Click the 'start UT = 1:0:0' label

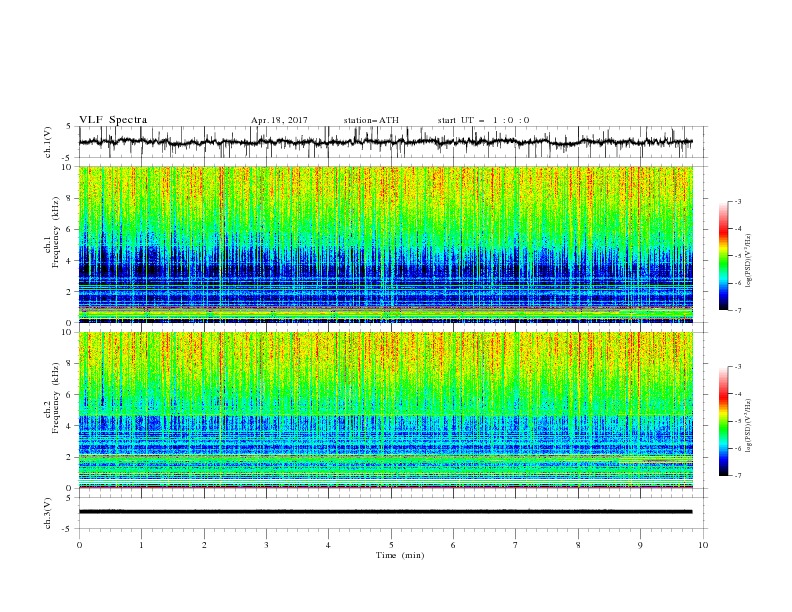coord(483,120)
